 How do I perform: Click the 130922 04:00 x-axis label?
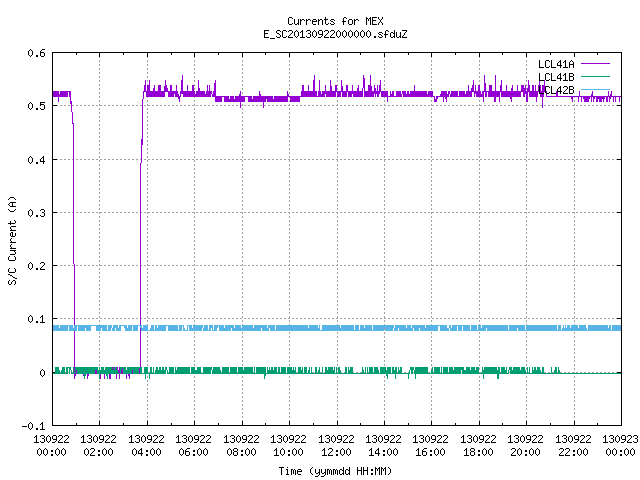click(146, 446)
